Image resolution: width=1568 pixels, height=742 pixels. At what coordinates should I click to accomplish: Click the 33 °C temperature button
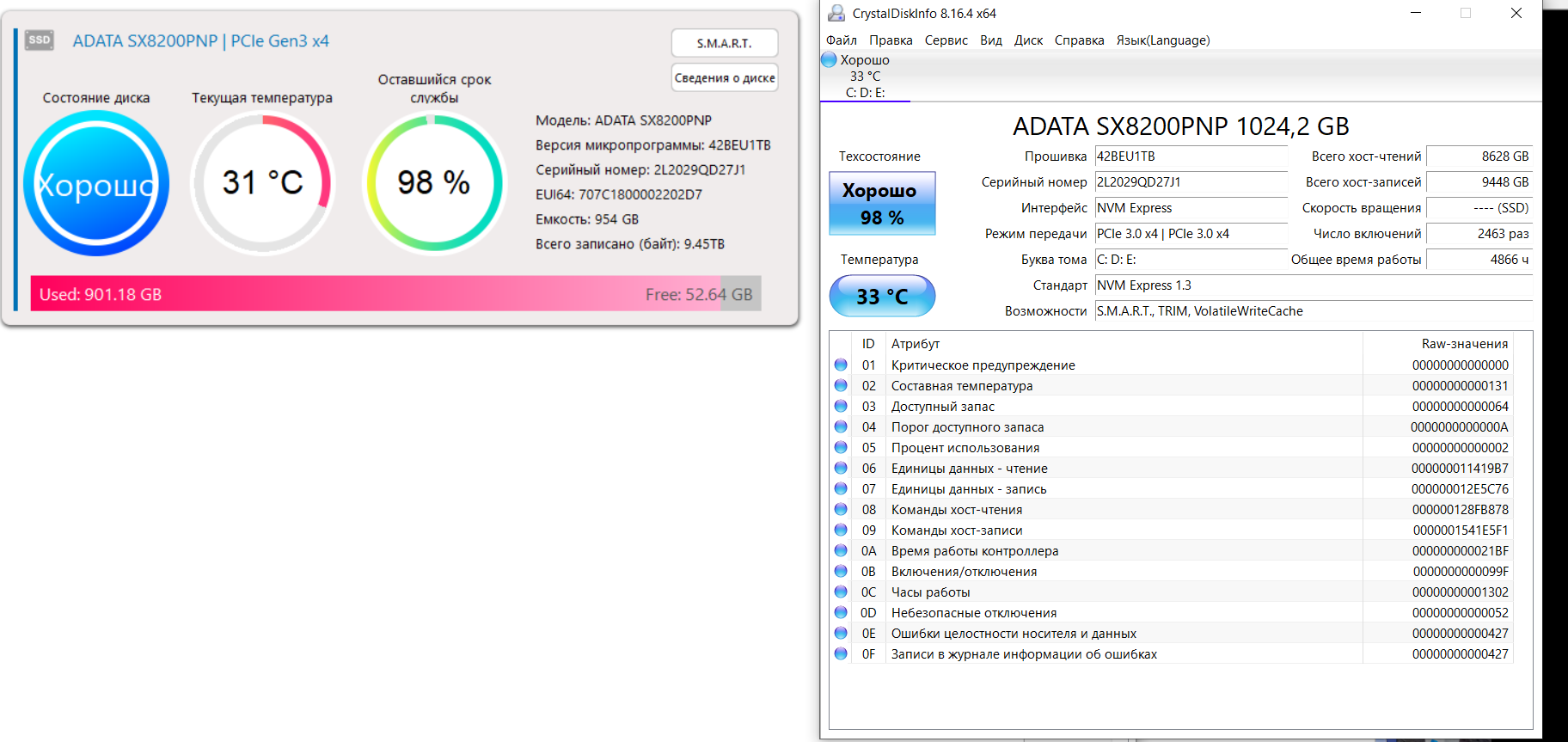click(882, 296)
